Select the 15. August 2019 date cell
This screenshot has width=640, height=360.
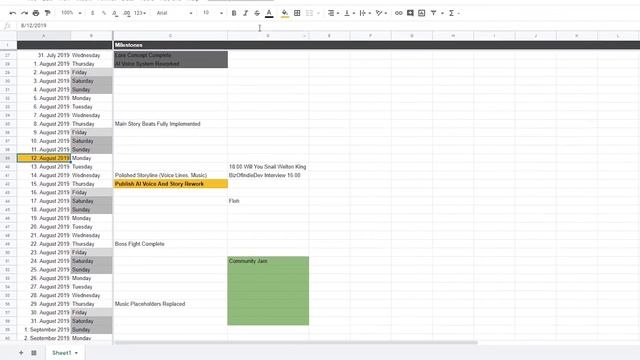(44, 184)
